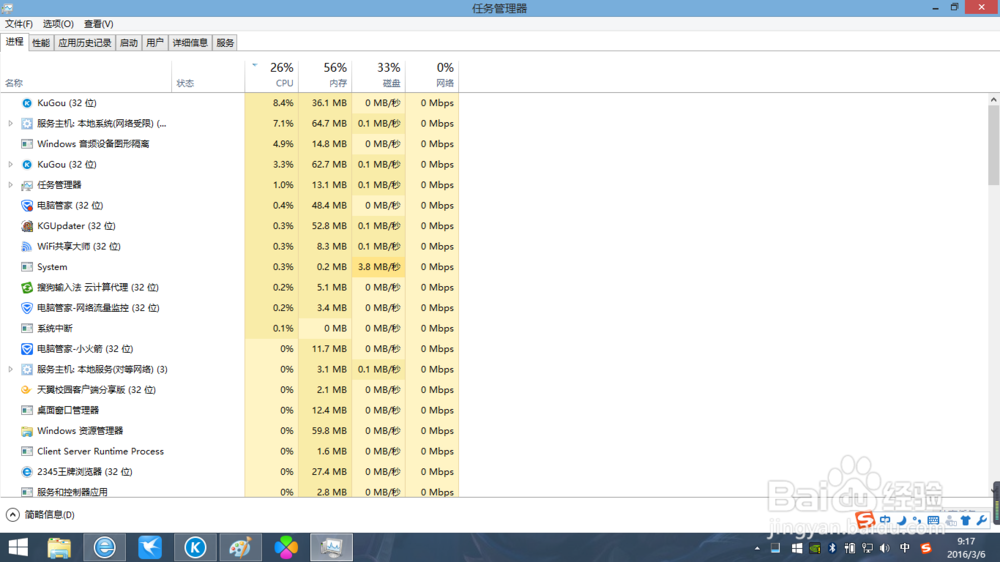Click the 天翼校园客户端分享版 icon
The image size is (1000, 562).
pos(27,390)
